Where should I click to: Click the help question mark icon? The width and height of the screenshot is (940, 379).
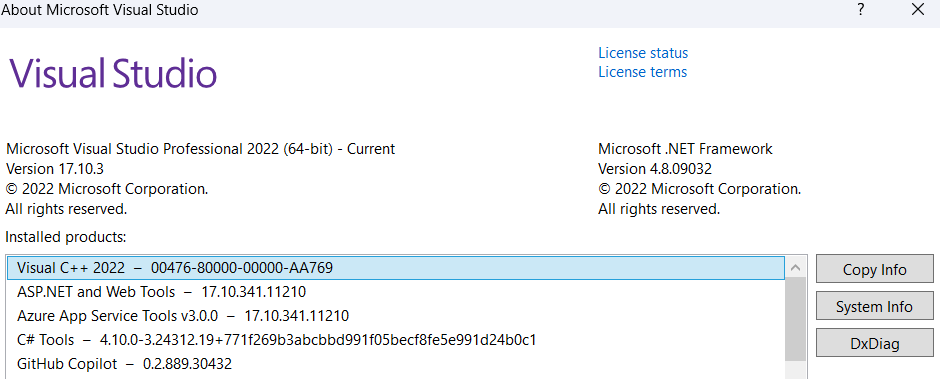[x=861, y=10]
